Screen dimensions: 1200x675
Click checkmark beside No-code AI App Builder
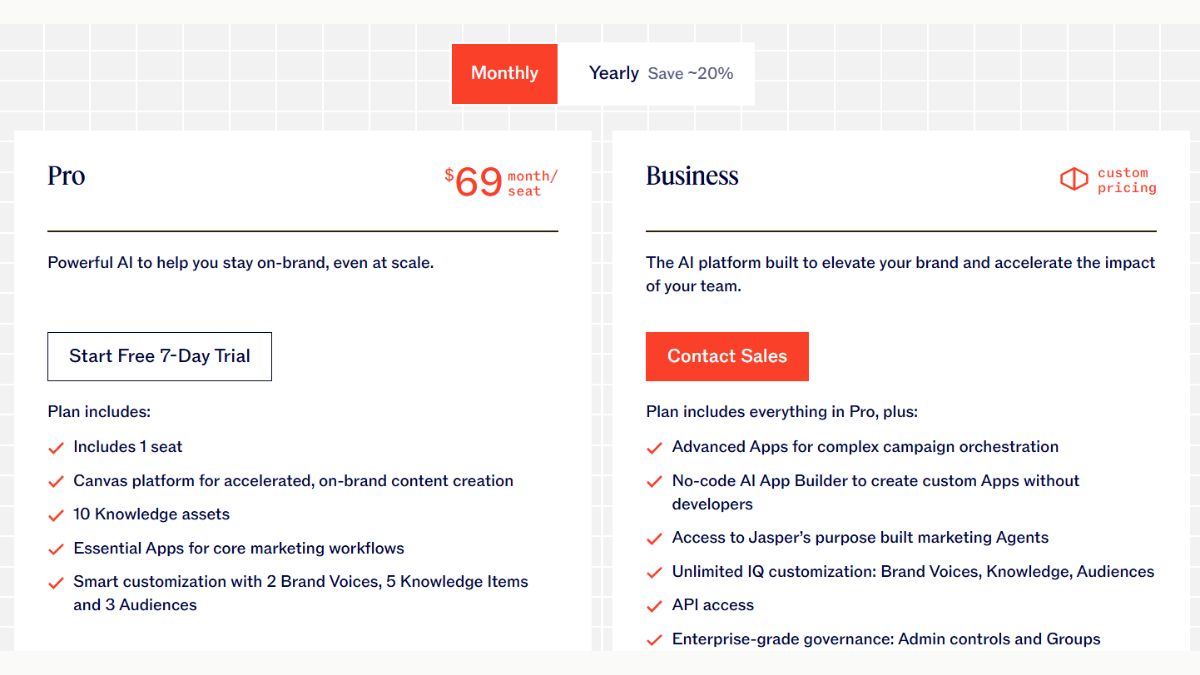pyautogui.click(x=655, y=482)
